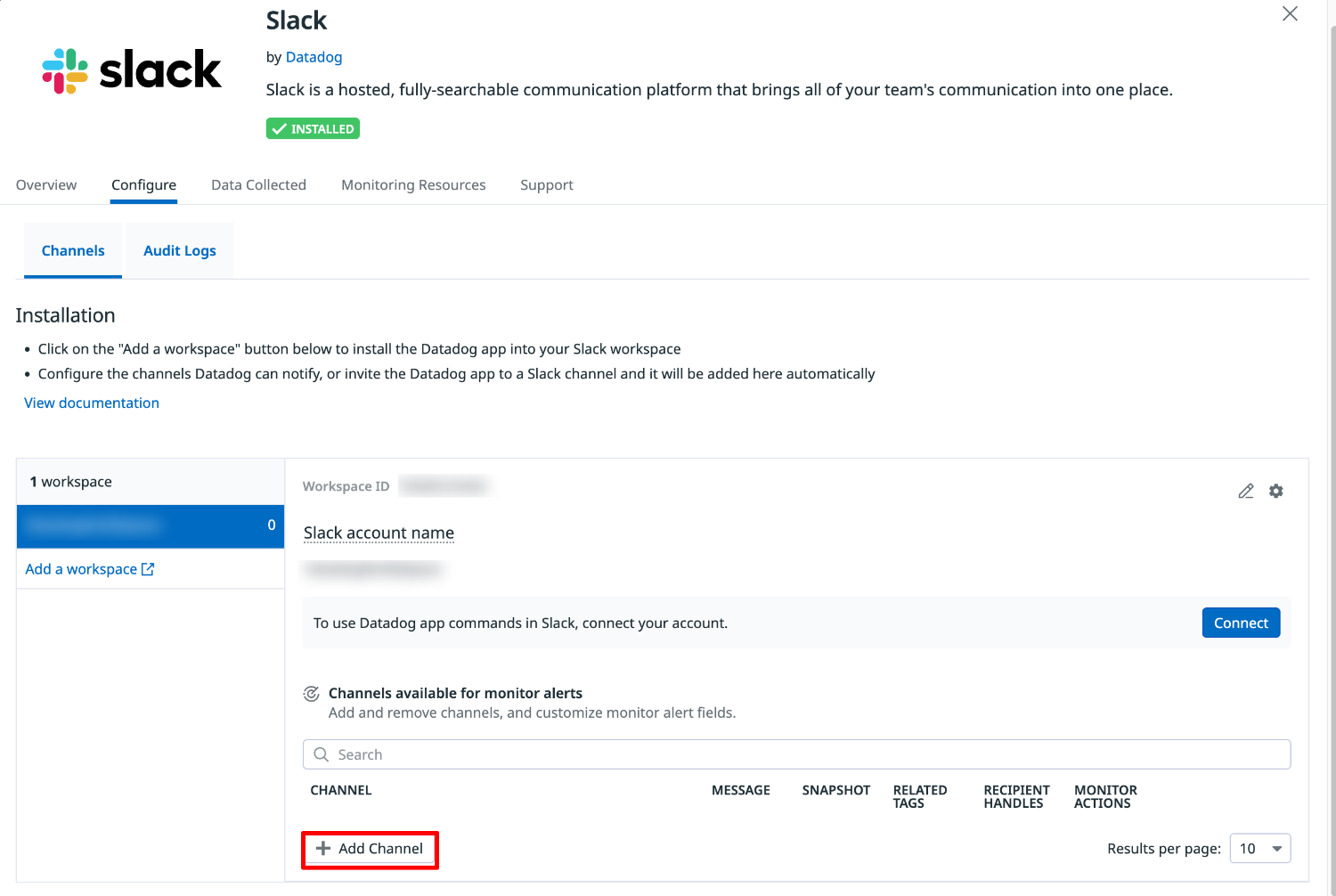This screenshot has width=1336, height=896.
Task: Click the monitor alerts channels icon
Action: tap(312, 694)
